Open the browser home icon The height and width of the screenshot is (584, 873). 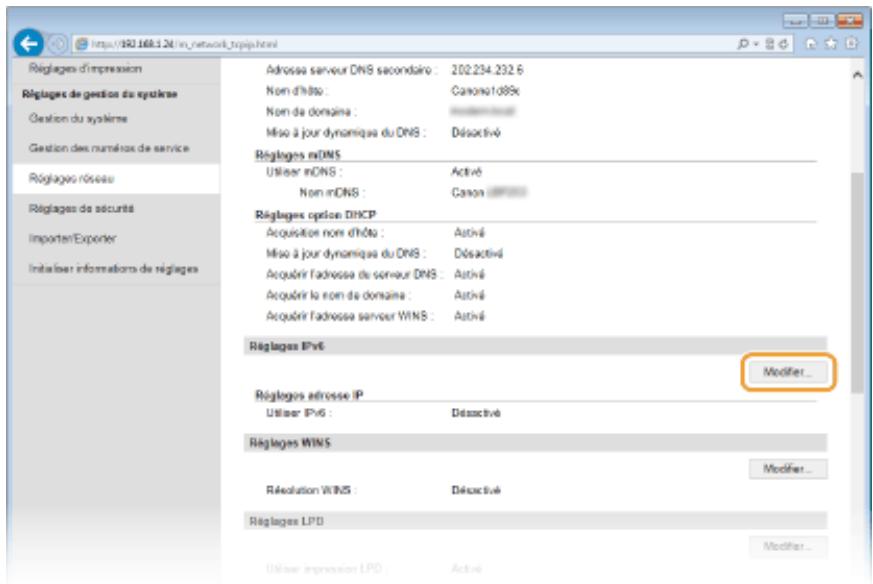pos(811,43)
